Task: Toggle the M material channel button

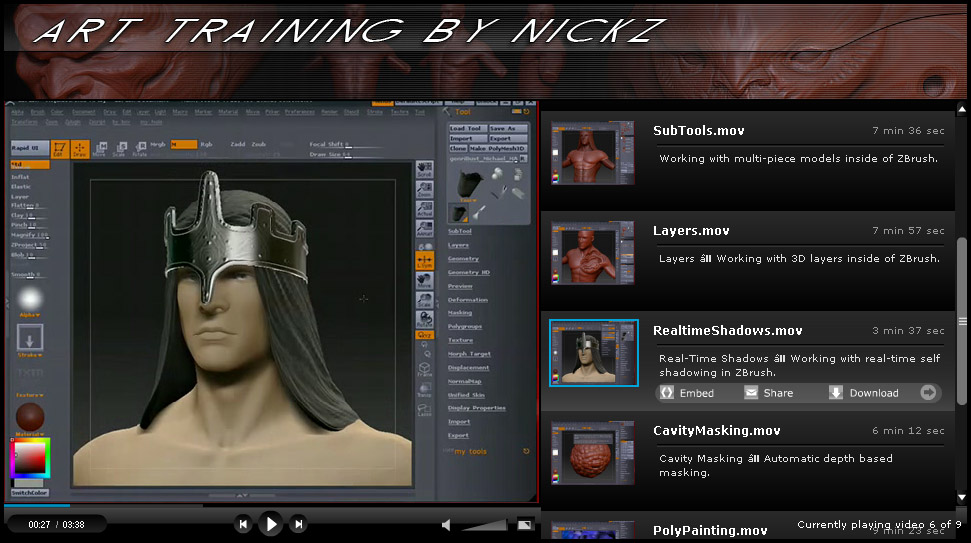Action: pos(183,144)
